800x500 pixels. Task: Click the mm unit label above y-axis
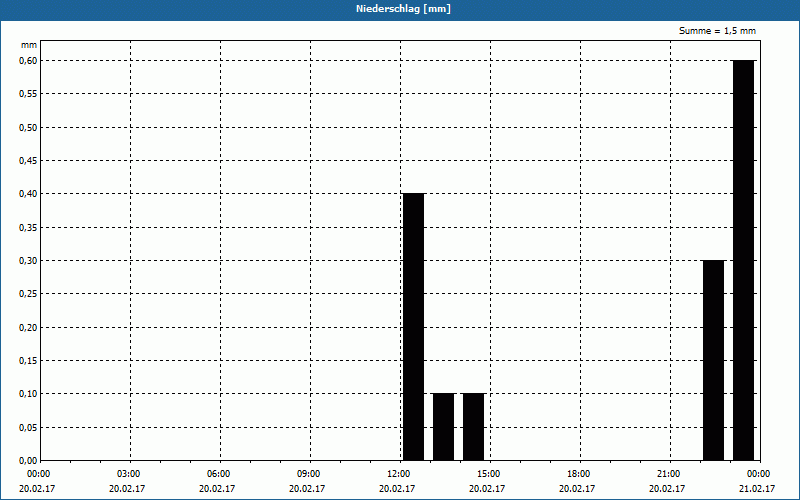(x=29, y=45)
